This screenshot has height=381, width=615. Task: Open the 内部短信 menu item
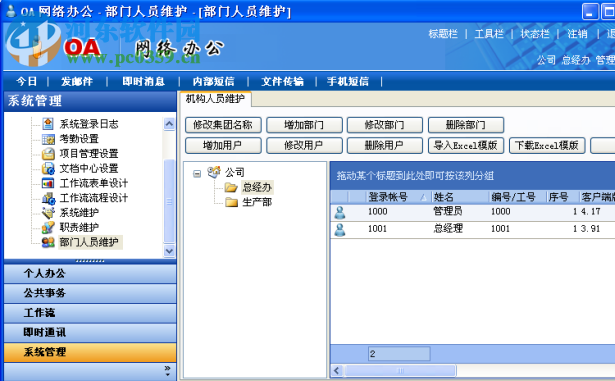pos(213,82)
